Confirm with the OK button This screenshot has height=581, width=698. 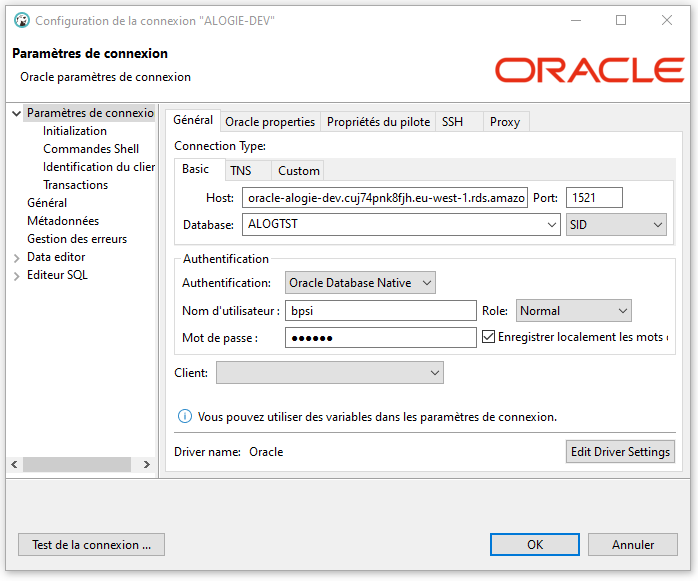(x=535, y=544)
